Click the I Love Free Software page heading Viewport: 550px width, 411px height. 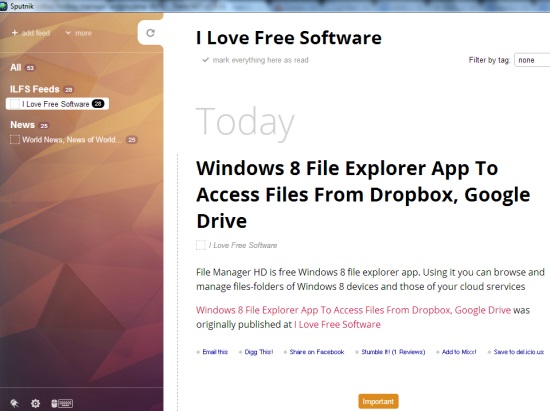[289, 38]
